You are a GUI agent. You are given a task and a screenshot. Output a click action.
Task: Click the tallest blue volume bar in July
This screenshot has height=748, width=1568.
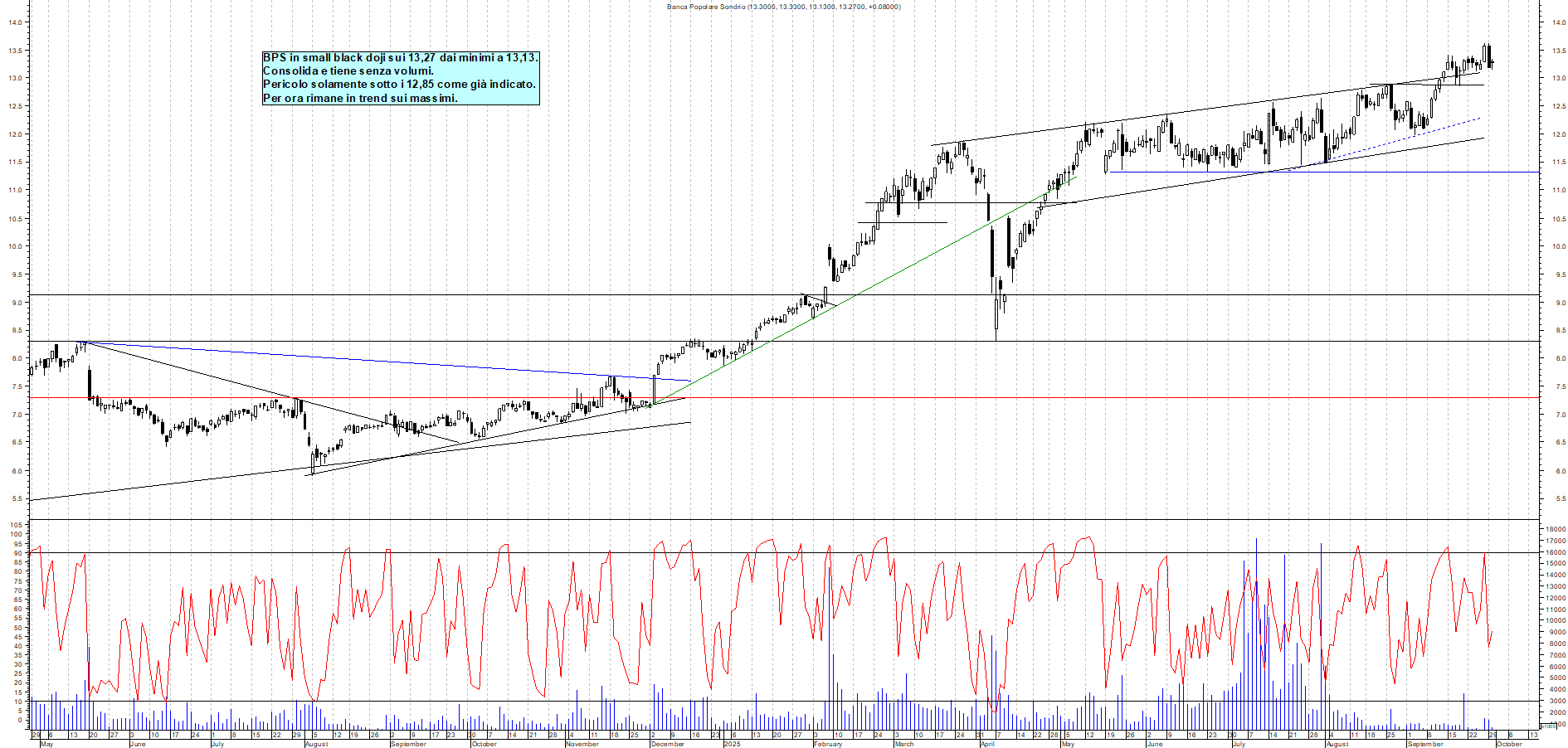point(1256,630)
